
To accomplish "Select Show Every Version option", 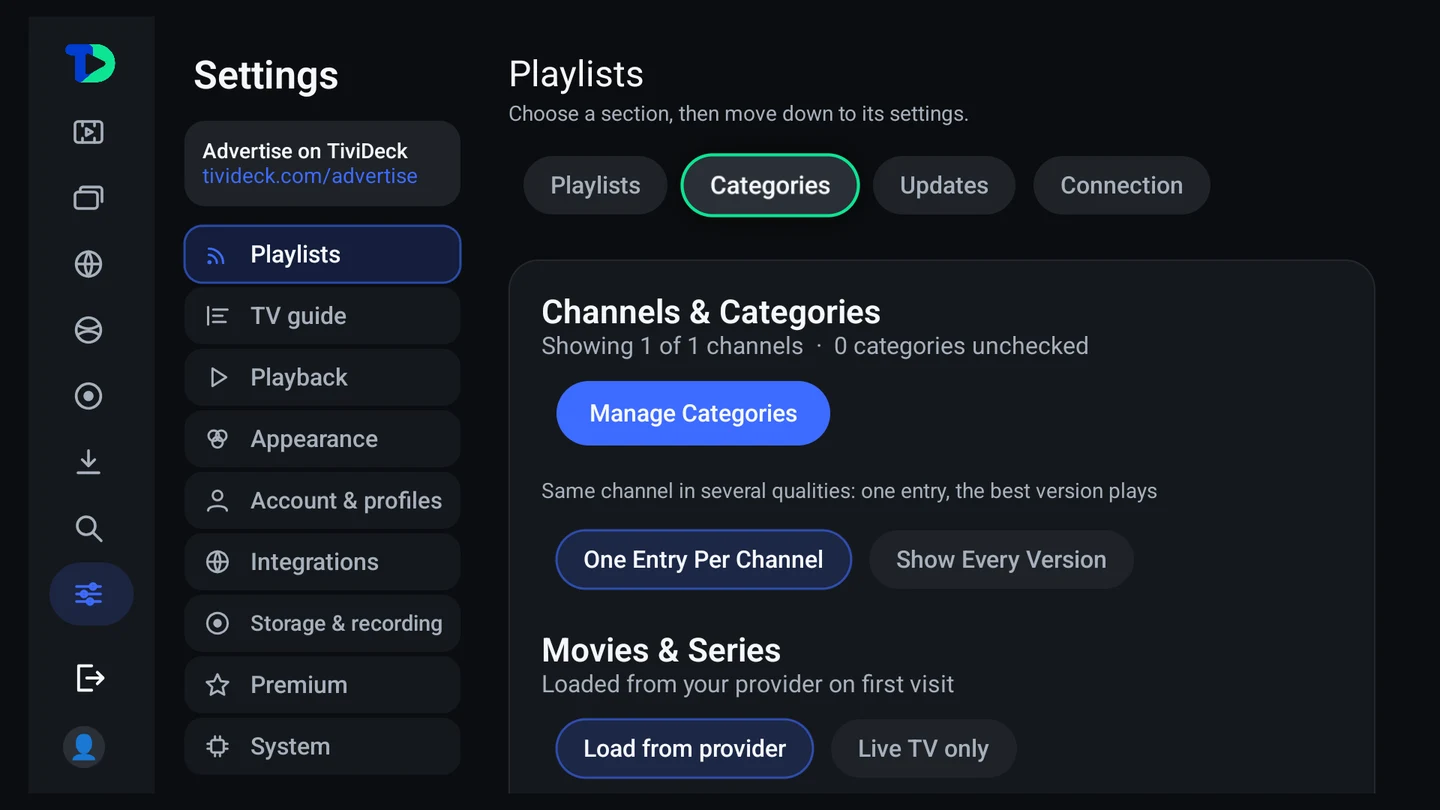I will point(1001,559).
